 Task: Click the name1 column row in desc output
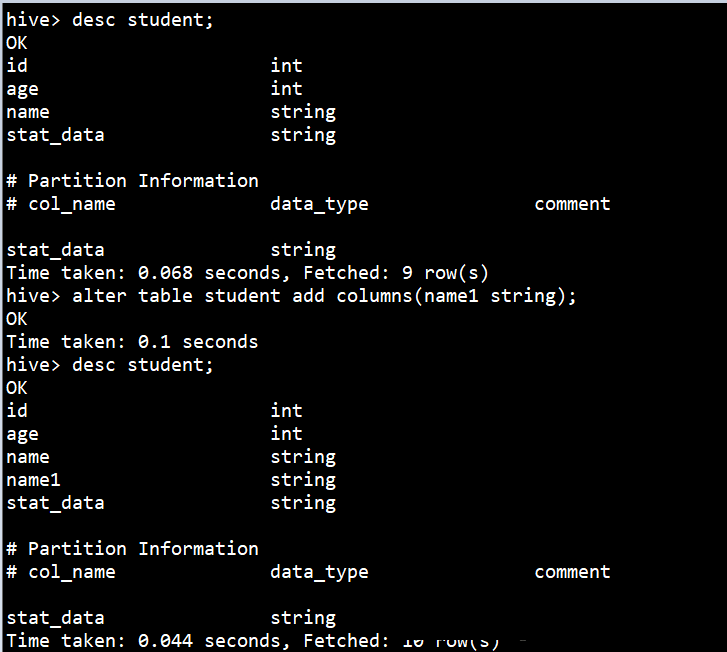(34, 480)
